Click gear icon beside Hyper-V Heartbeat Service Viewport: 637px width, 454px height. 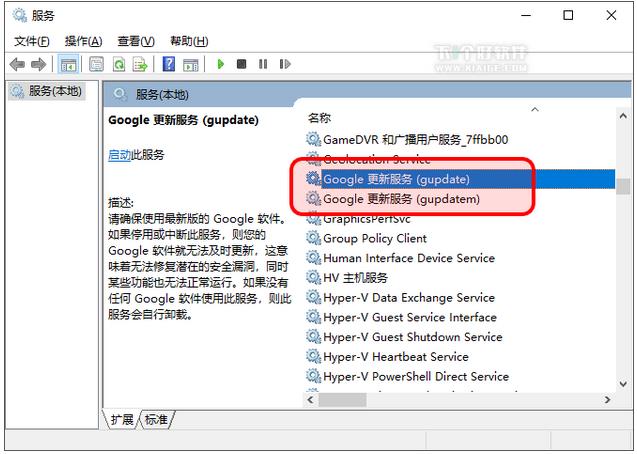click(x=313, y=356)
